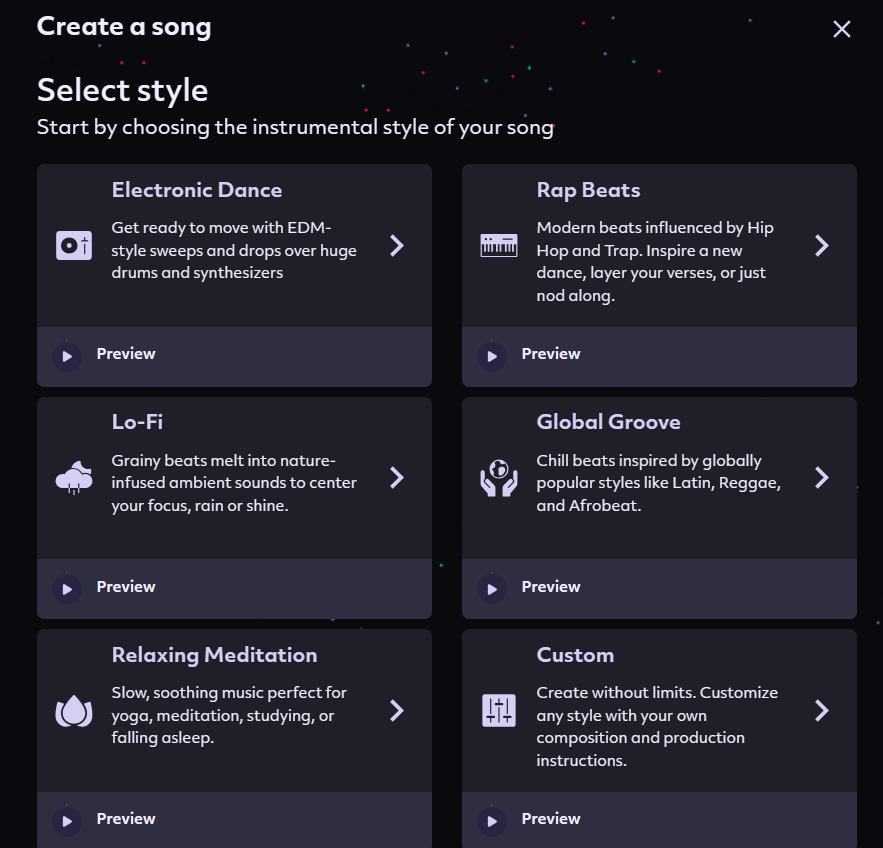Click the Lo-Fi style description text

(234, 483)
